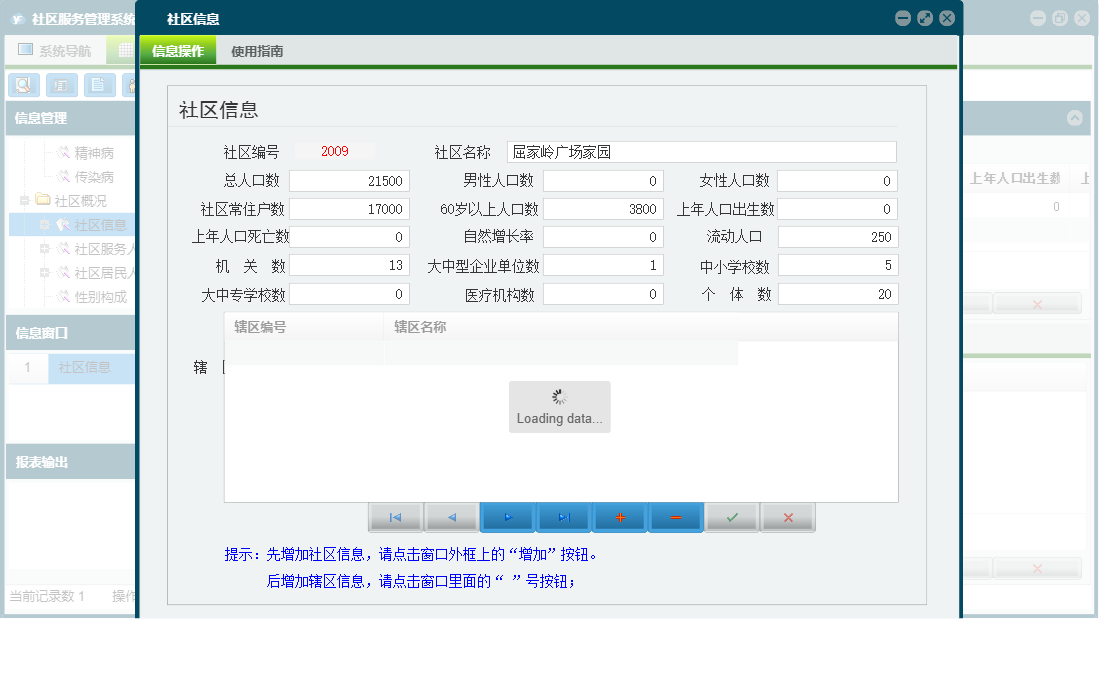Open the magnifier search tool in the sidebar
Screen dimensions: 1099x675
(22, 85)
